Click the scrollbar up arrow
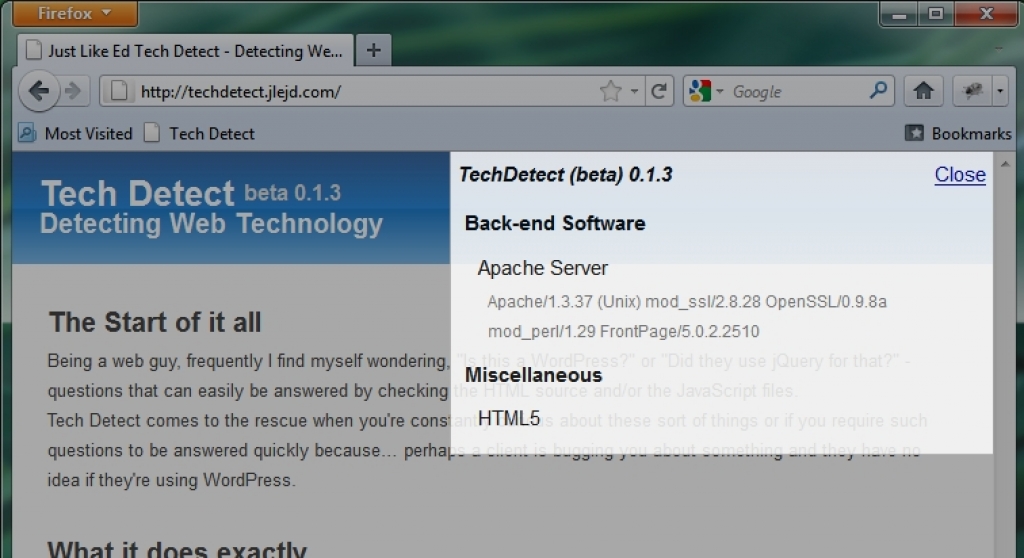Viewport: 1024px width, 558px height. click(x=1005, y=164)
